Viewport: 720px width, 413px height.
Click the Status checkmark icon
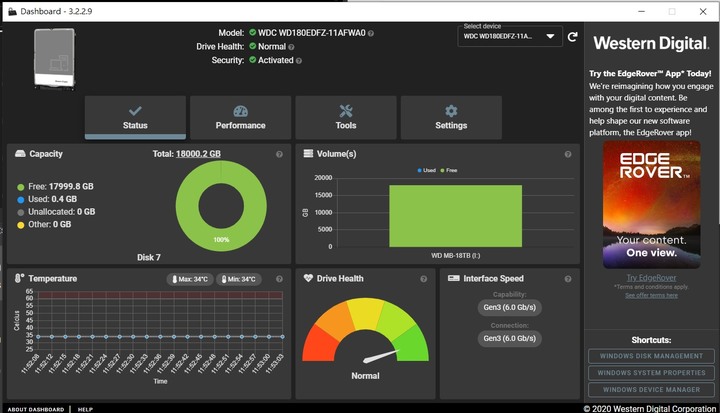tap(135, 111)
